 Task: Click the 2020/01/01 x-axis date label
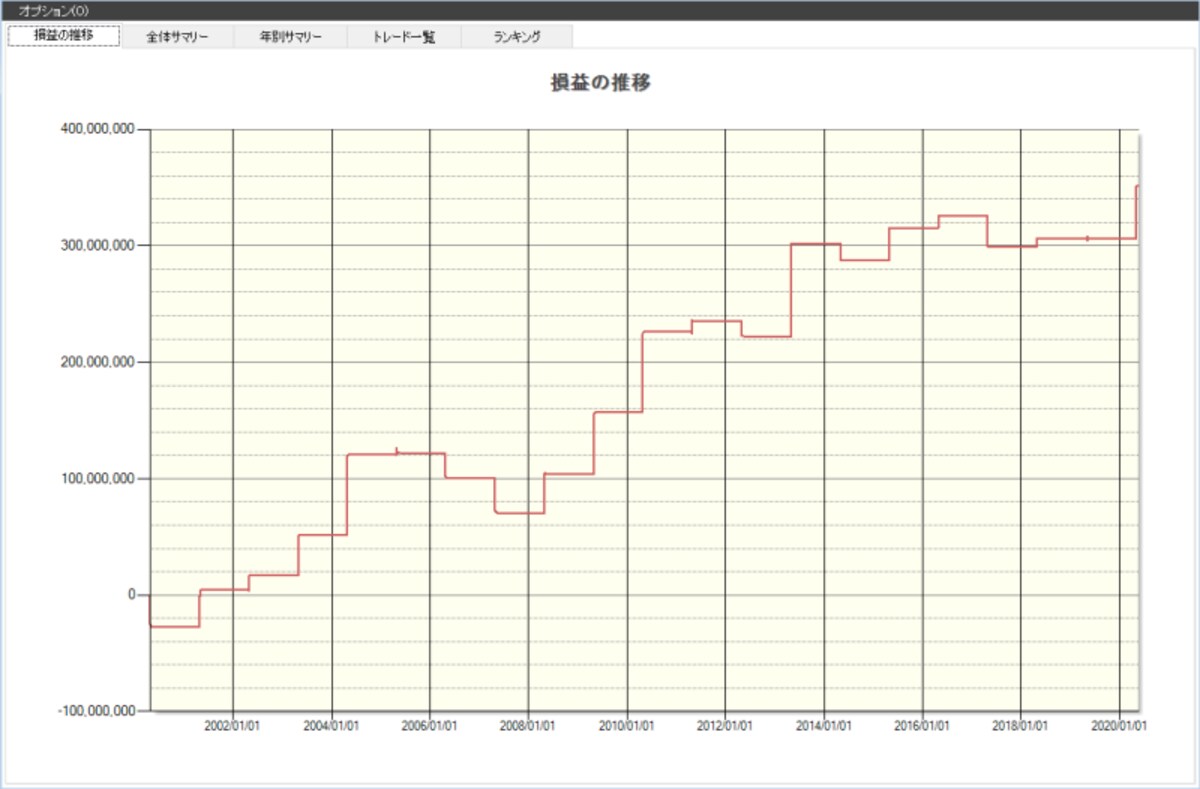[x=1119, y=726]
